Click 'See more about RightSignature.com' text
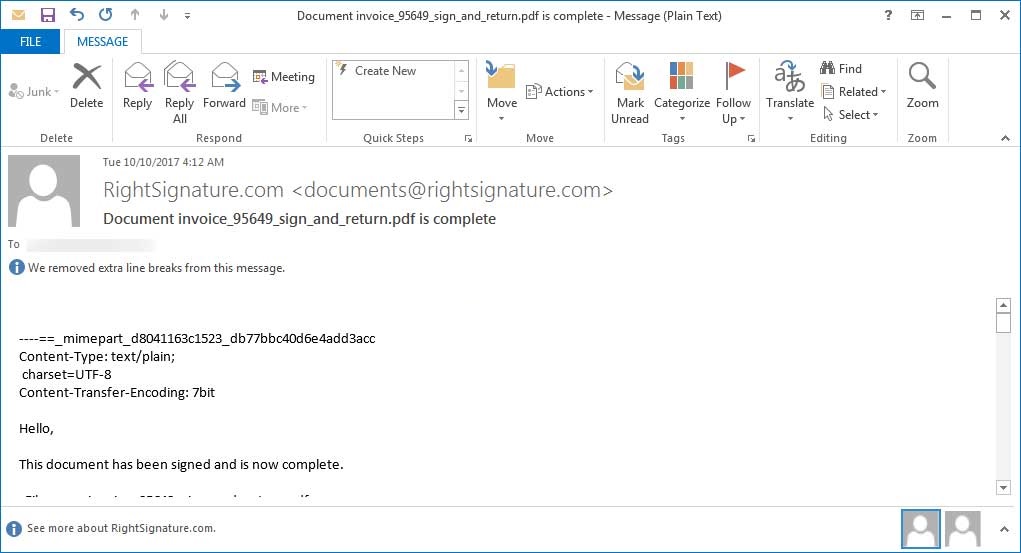 tap(121, 528)
